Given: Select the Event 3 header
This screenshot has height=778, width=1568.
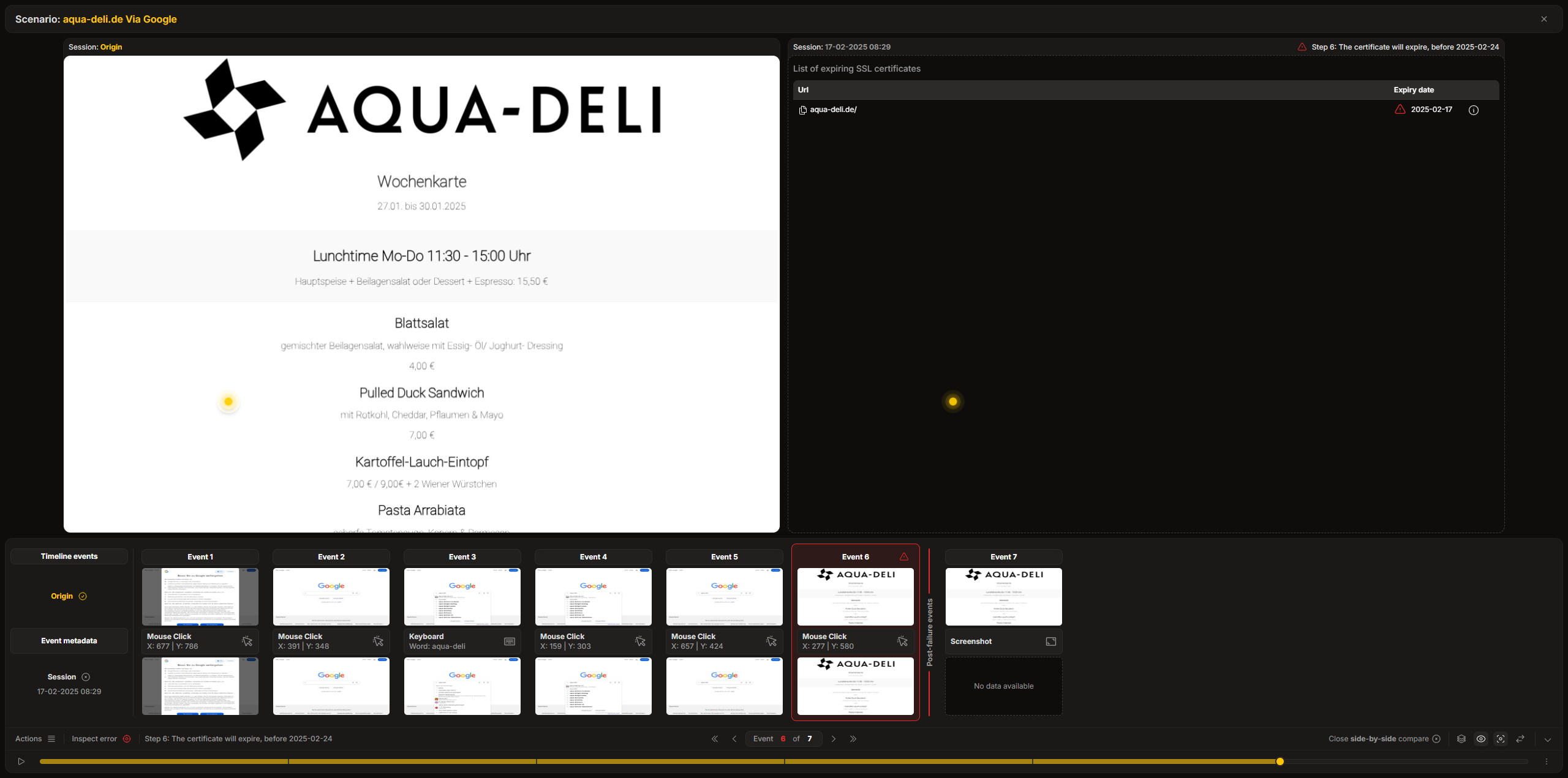Looking at the screenshot, I should coord(462,556).
